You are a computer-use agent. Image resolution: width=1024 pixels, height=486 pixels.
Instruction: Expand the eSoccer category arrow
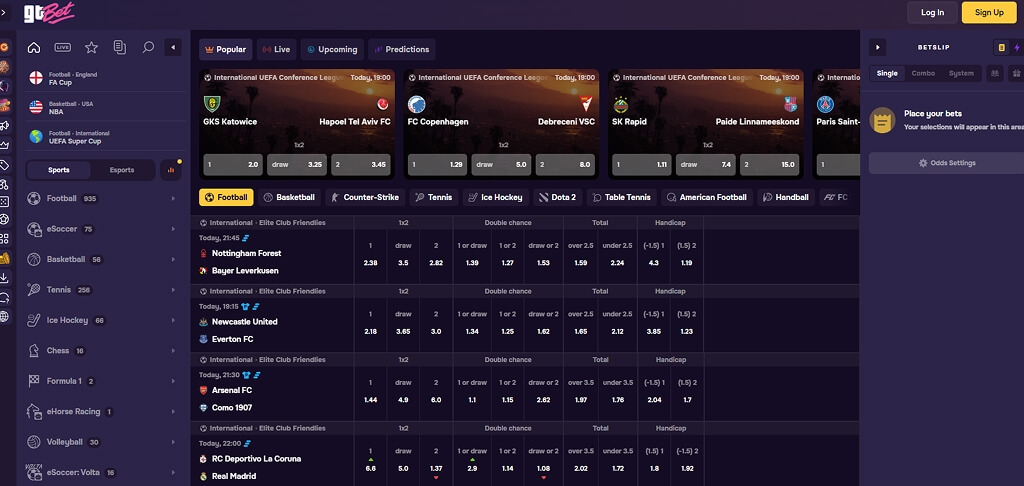click(173, 229)
